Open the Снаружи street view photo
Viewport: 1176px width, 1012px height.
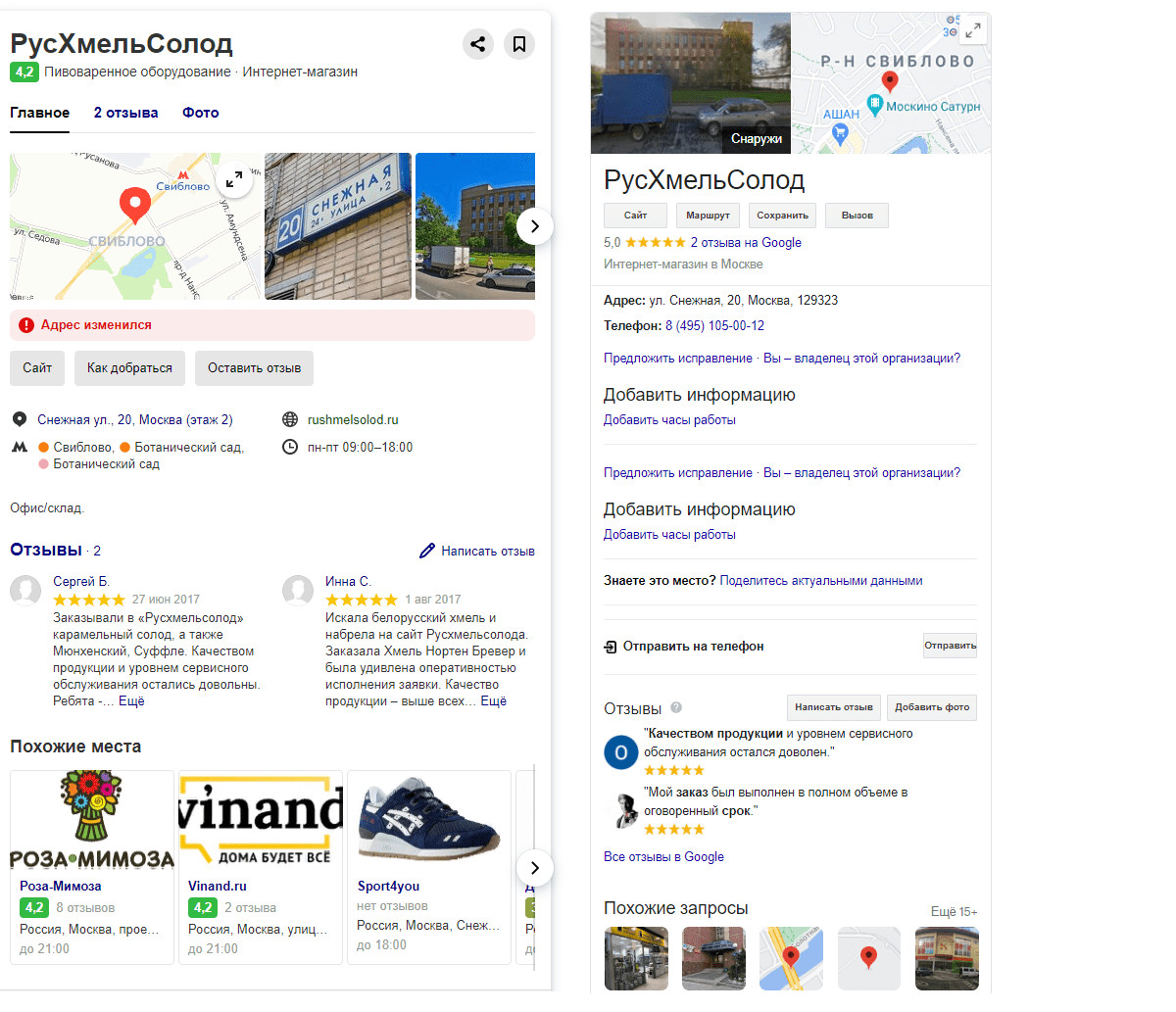click(x=691, y=83)
